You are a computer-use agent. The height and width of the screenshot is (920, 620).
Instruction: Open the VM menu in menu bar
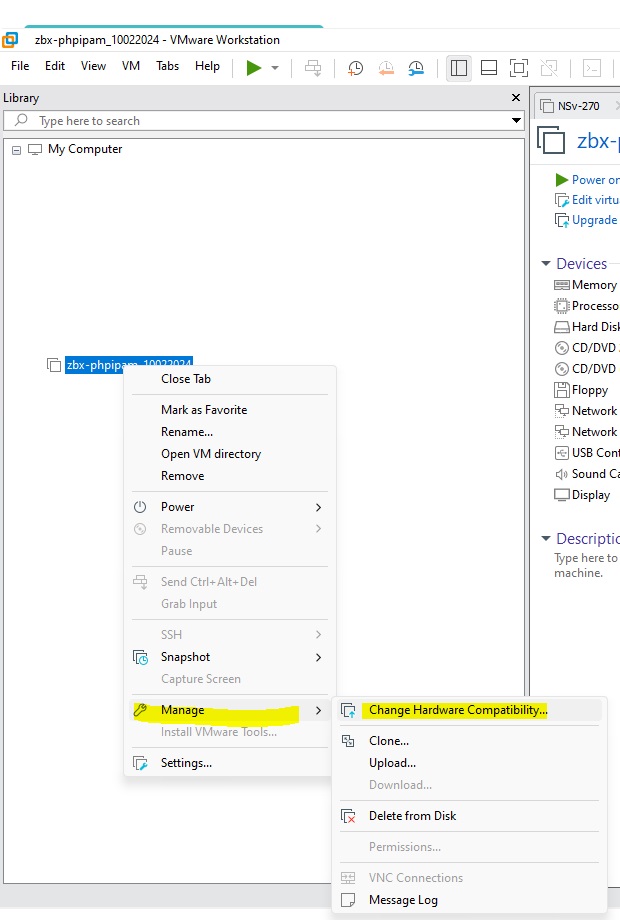coord(131,66)
